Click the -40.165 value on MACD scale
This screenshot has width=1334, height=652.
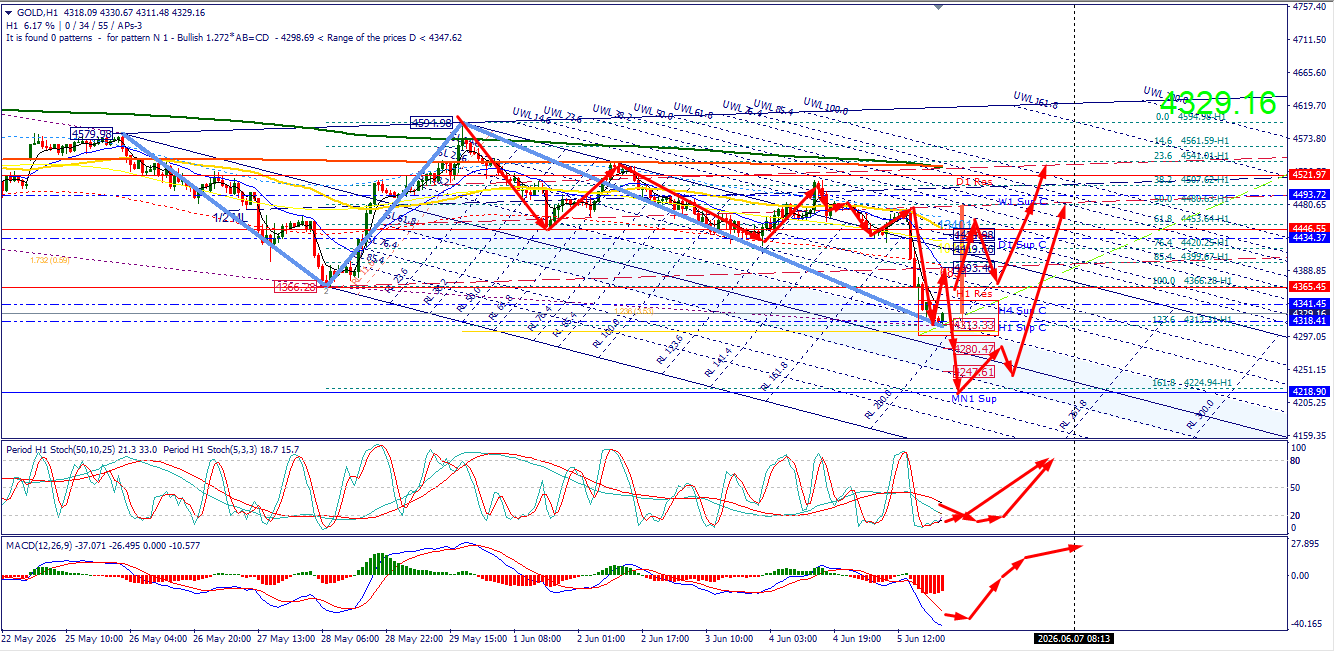pyautogui.click(x=1308, y=623)
